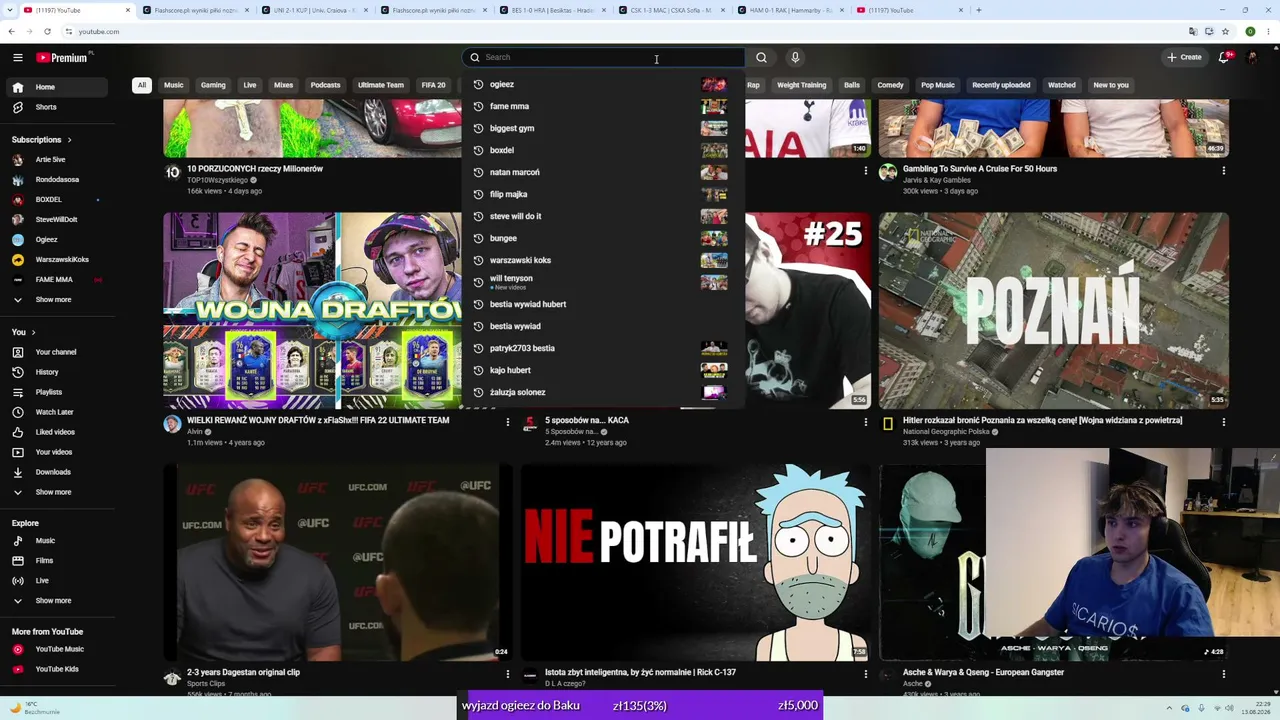The width and height of the screenshot is (1280, 720).
Task: Open the YouTube guide hamburger menu
Action: [18, 58]
